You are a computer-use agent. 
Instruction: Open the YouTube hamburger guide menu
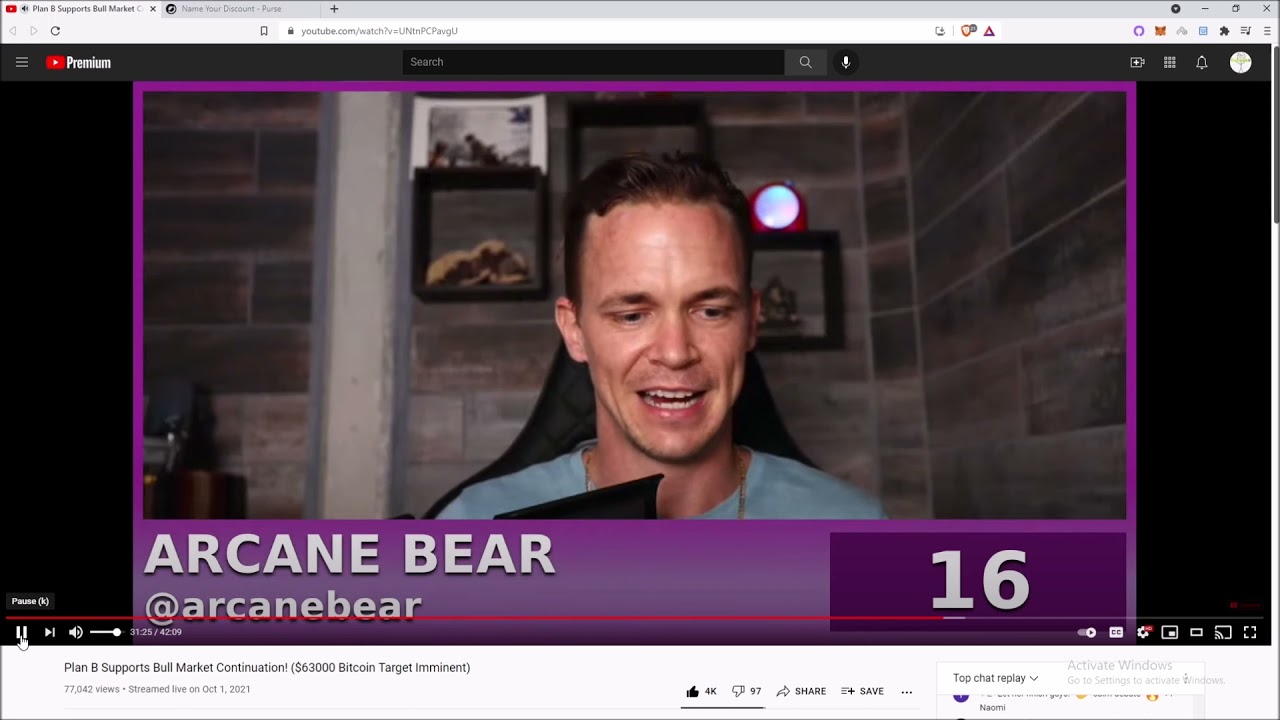pyautogui.click(x=21, y=62)
